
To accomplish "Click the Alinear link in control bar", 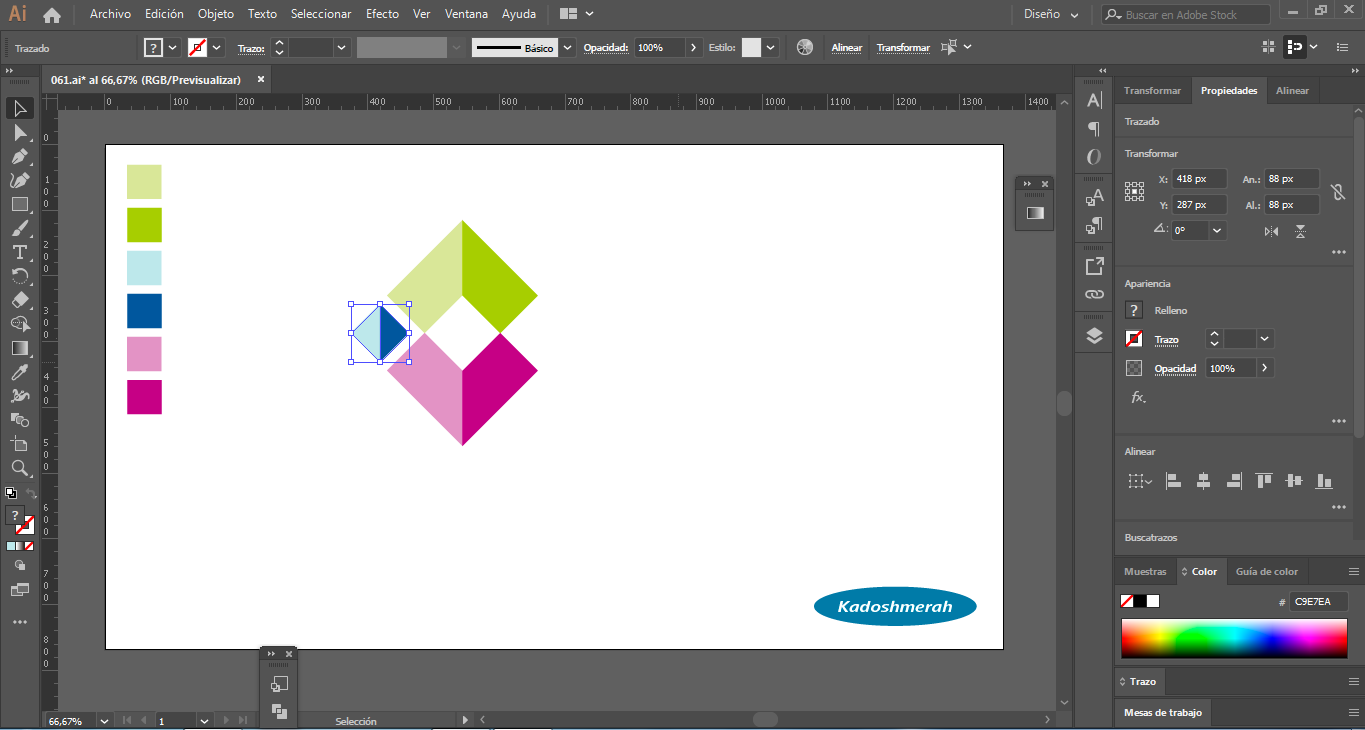I will [847, 48].
